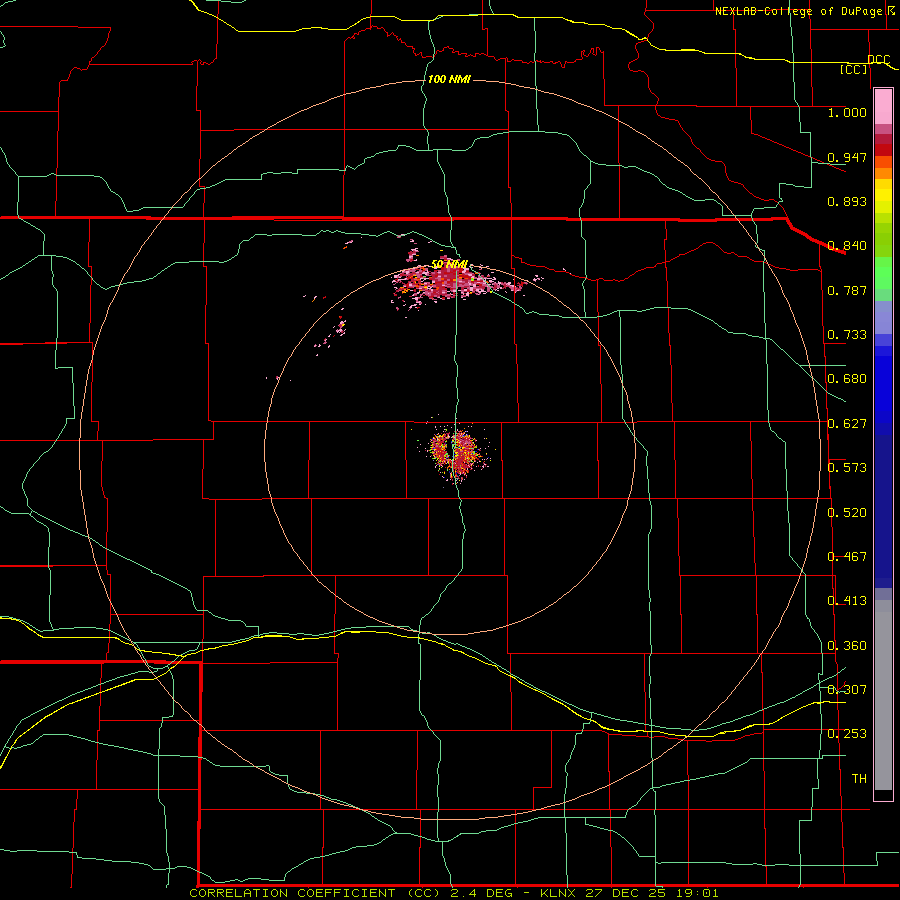This screenshot has width=900, height=900.
Task: Click the 0.253 color scale value
Action: coord(847,734)
